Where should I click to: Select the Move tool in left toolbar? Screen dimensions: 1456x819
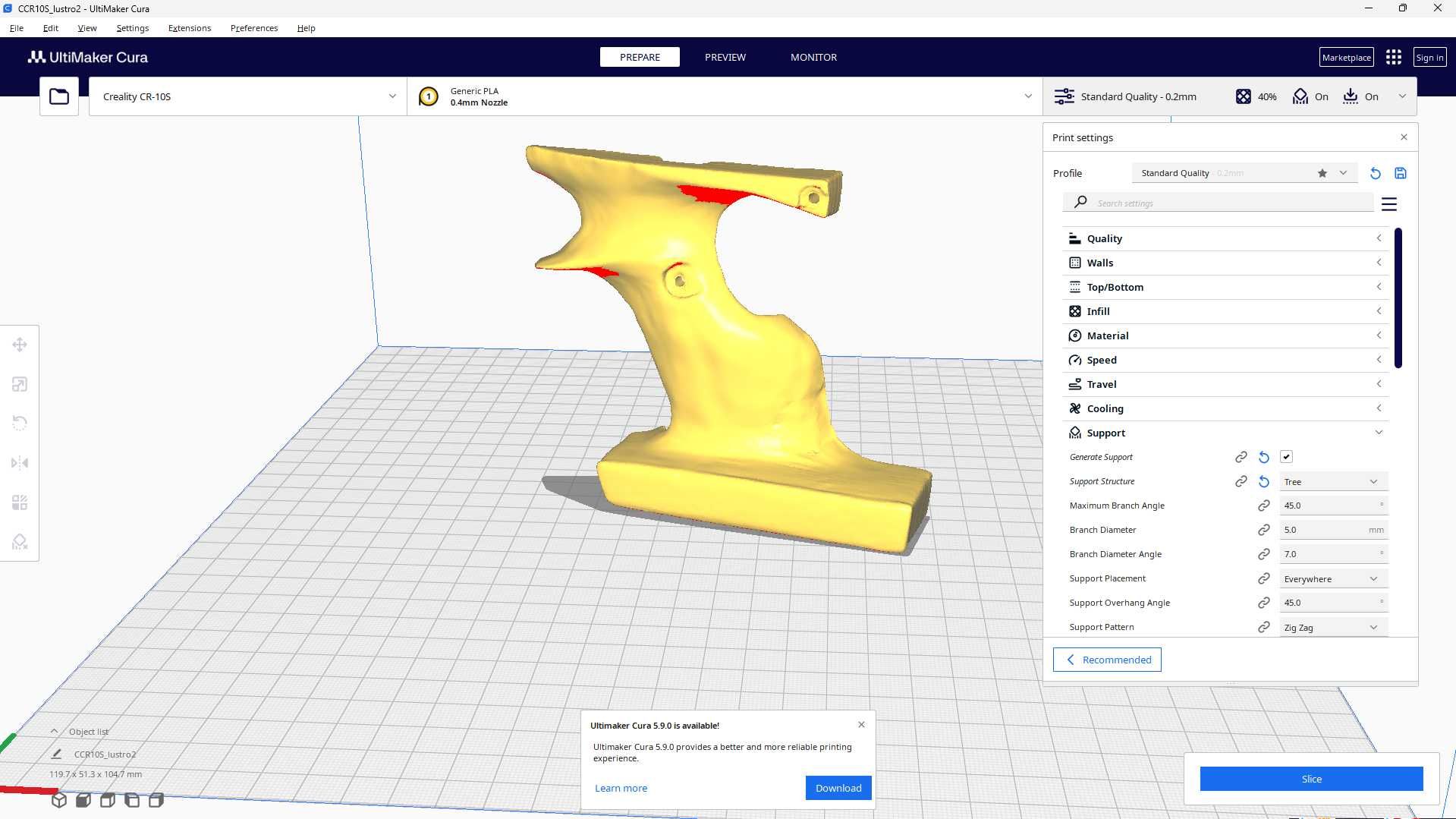20,345
